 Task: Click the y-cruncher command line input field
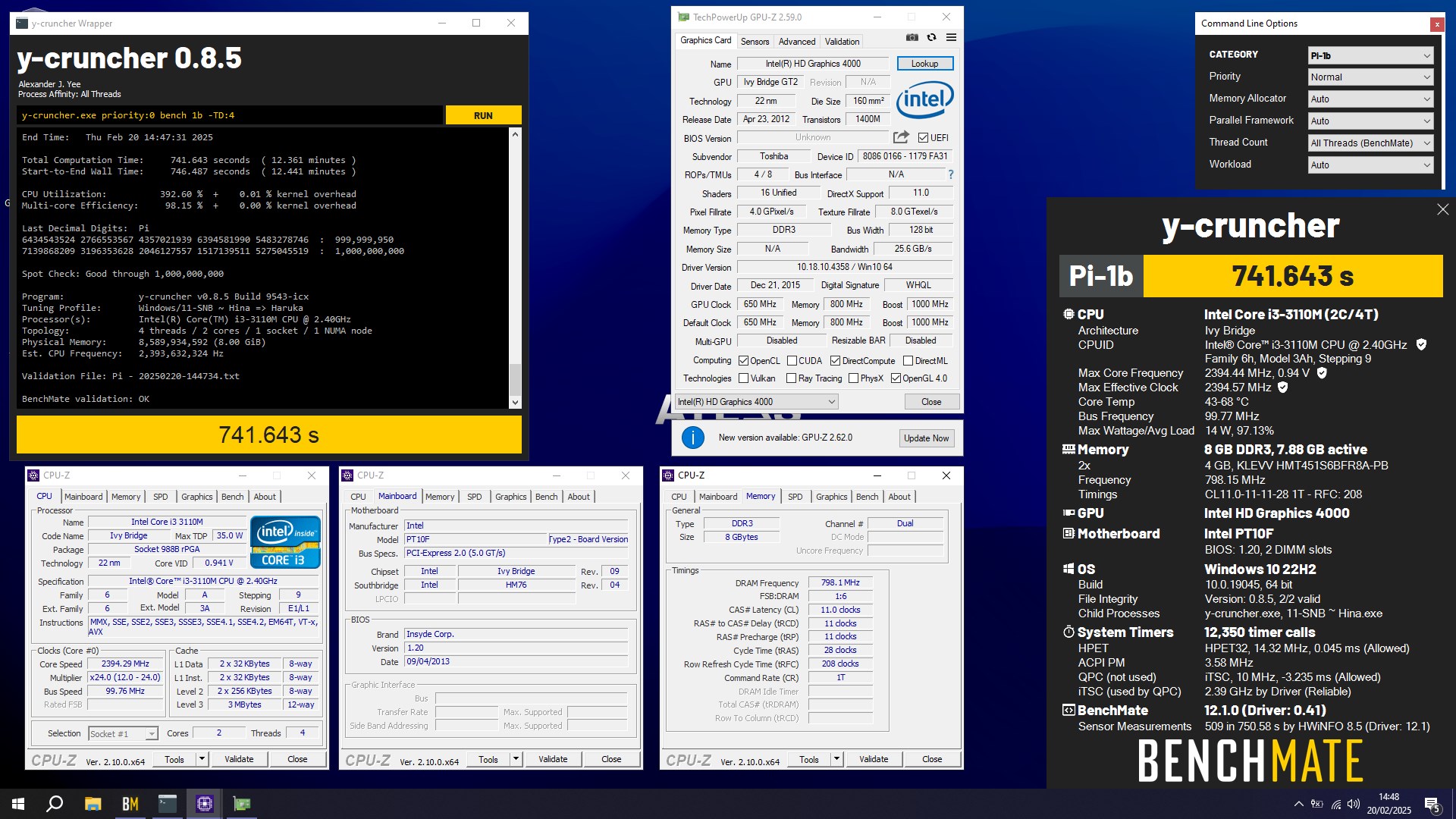click(x=230, y=115)
